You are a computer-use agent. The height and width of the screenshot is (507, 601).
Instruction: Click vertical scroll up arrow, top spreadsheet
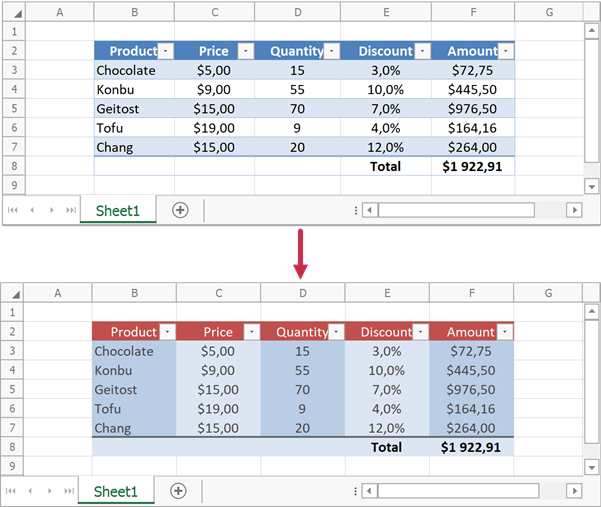[592, 31]
